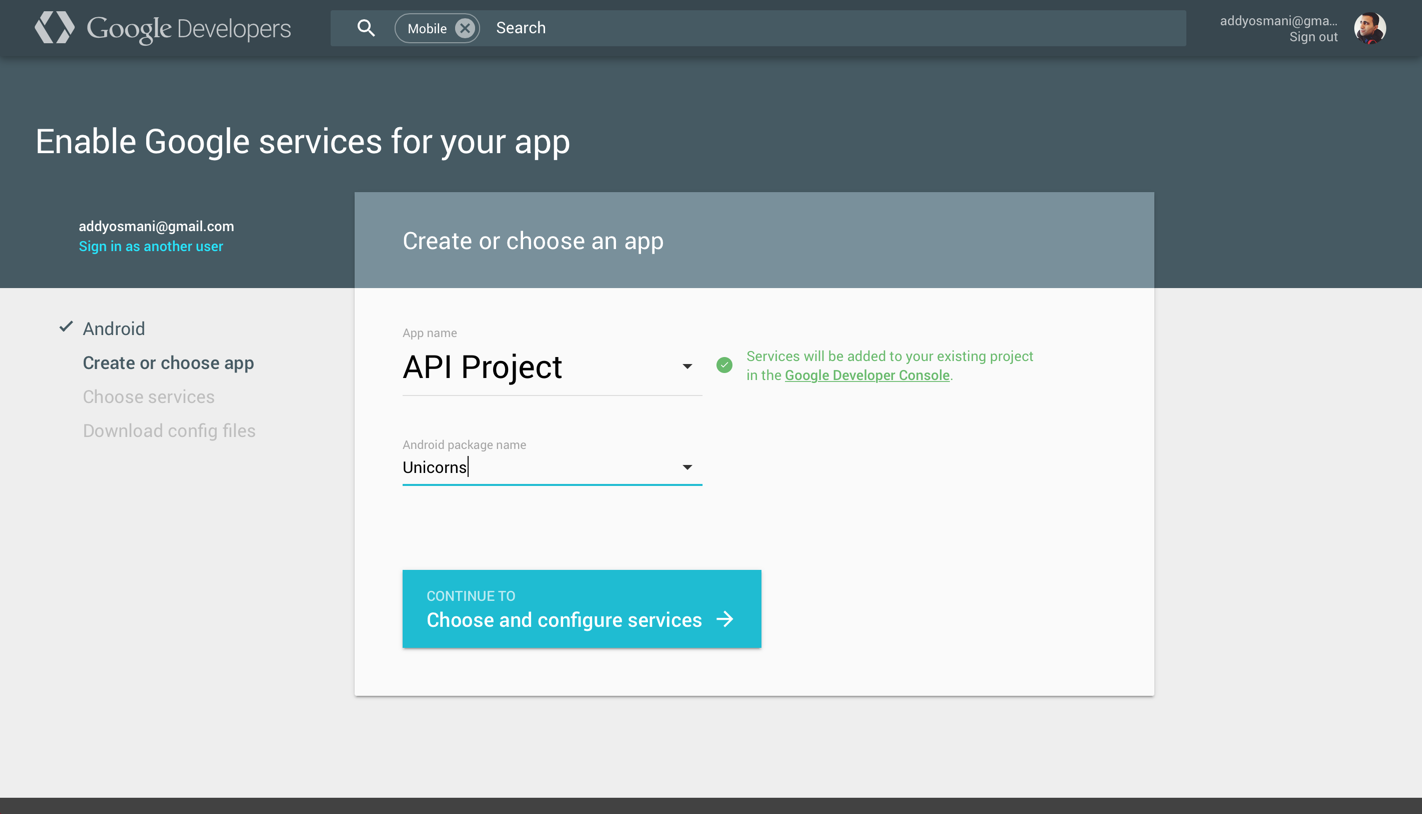
Task: Open the Choose services step
Action: 148,396
